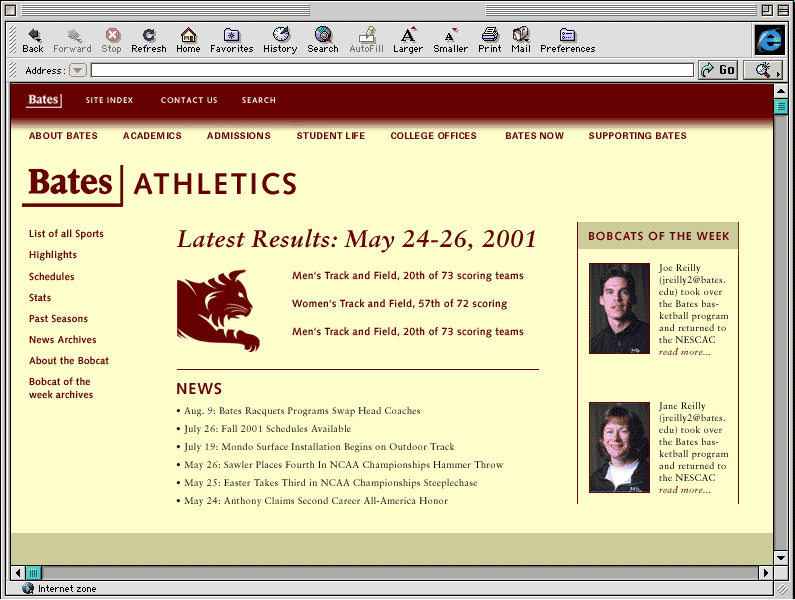This screenshot has width=795, height=600.
Task: Click the window collapse box in title bar
Action: pos(783,10)
